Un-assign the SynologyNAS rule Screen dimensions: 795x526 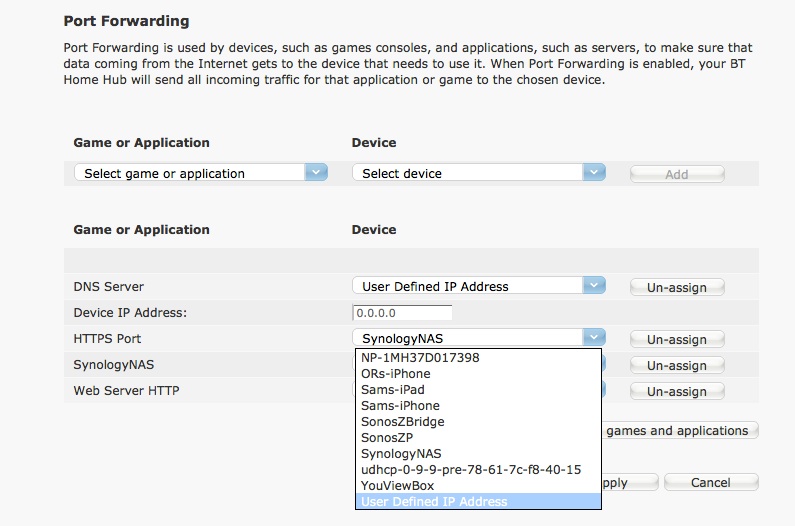[x=676, y=366]
